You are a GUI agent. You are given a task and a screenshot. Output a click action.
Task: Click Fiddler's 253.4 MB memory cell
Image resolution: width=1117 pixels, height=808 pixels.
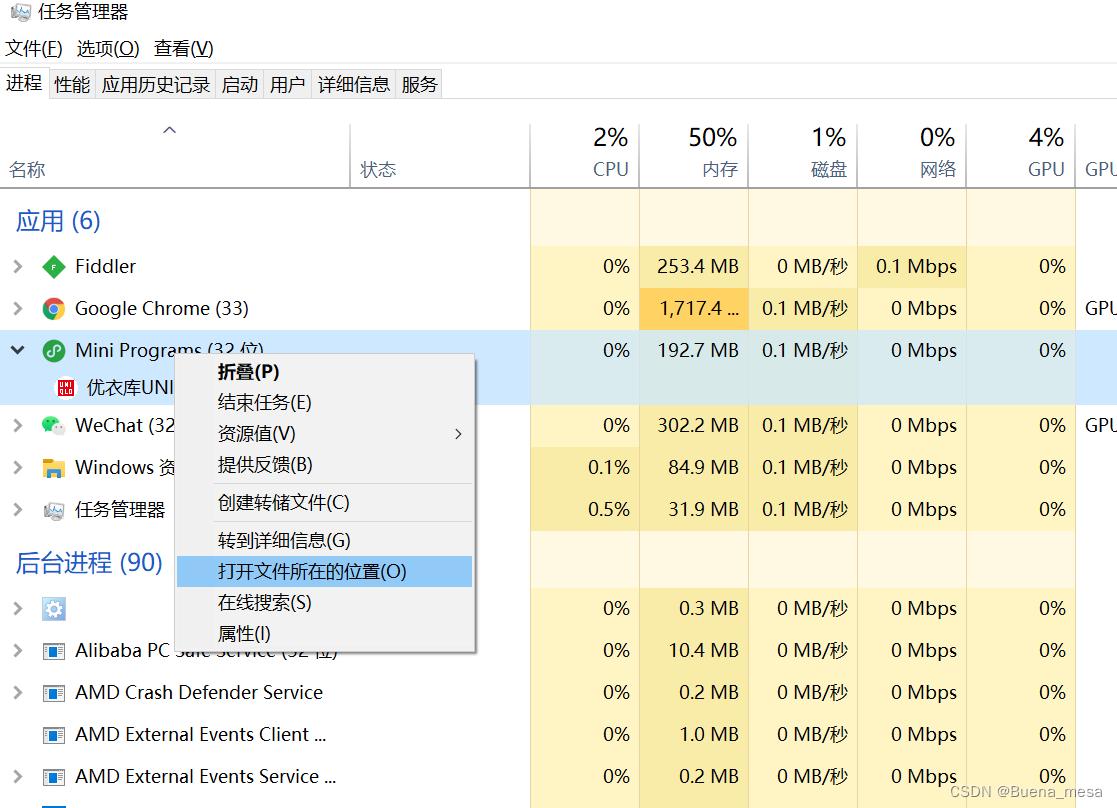click(x=694, y=266)
